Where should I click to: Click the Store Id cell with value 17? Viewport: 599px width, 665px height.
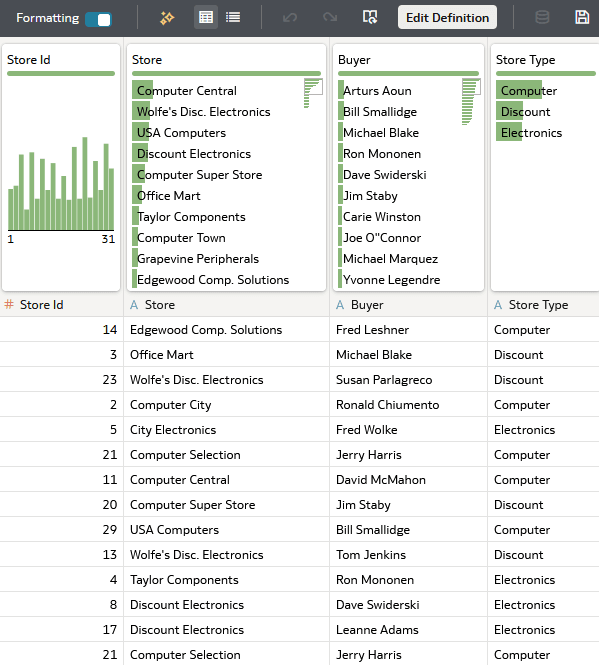[x=62, y=629]
